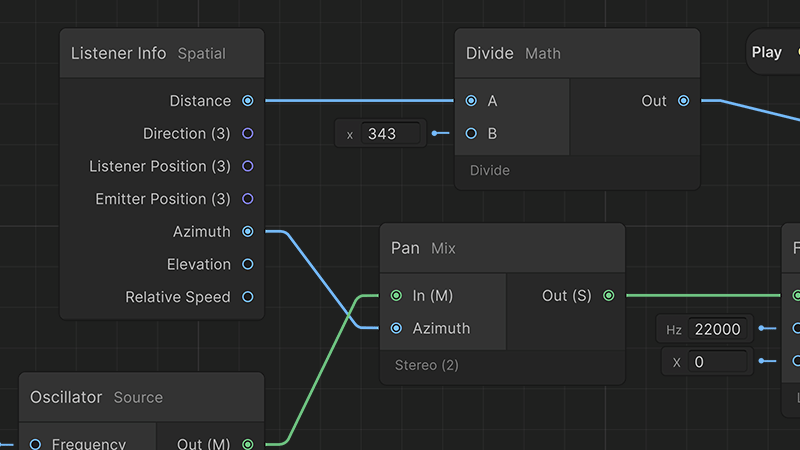Click the Frequency input pin on Oscillator
The width and height of the screenshot is (800, 450).
click(35, 444)
